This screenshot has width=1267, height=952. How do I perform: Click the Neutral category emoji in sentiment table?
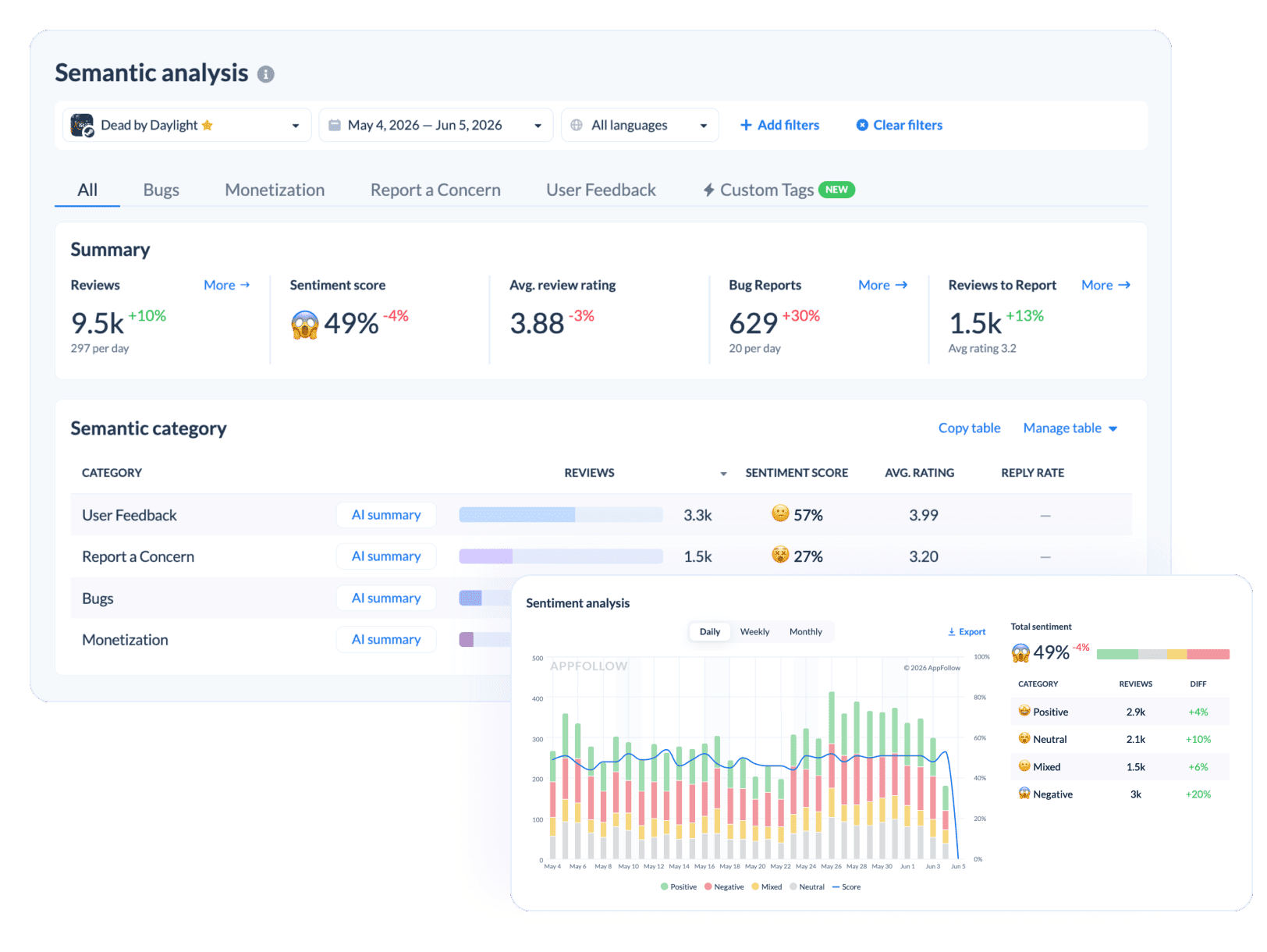[1024, 737]
